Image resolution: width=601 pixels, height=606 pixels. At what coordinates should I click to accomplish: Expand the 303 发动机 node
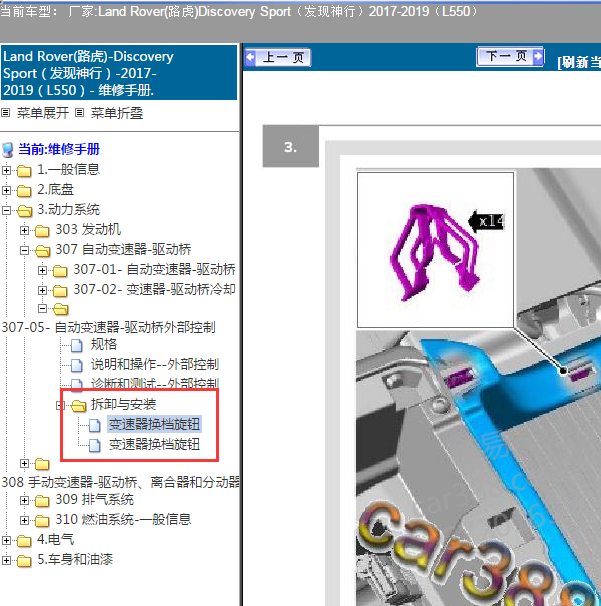coord(24,230)
